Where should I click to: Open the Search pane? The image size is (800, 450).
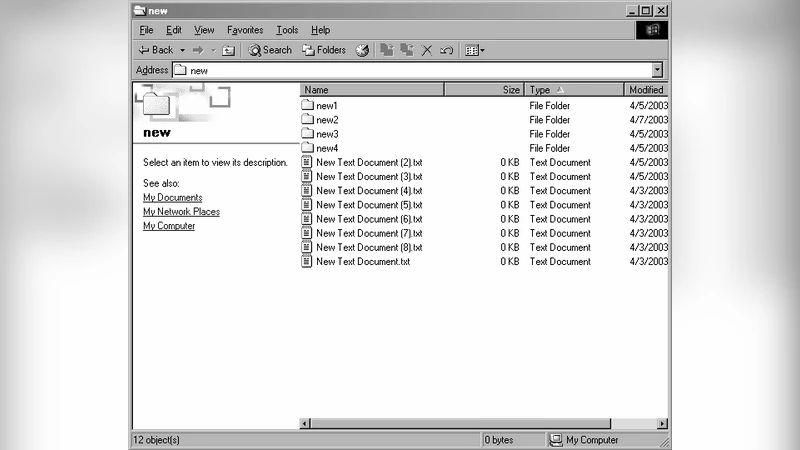(270, 50)
